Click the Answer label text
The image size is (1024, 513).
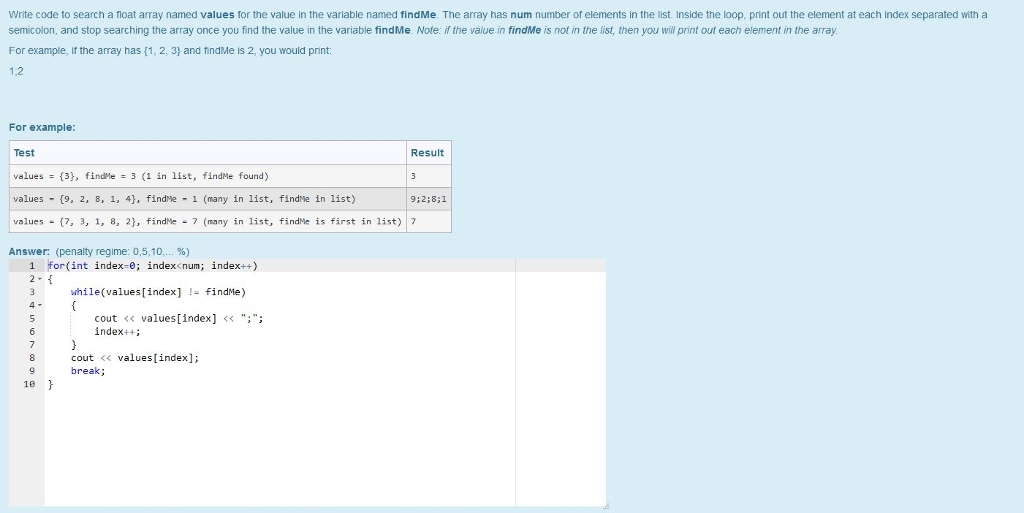click(29, 251)
